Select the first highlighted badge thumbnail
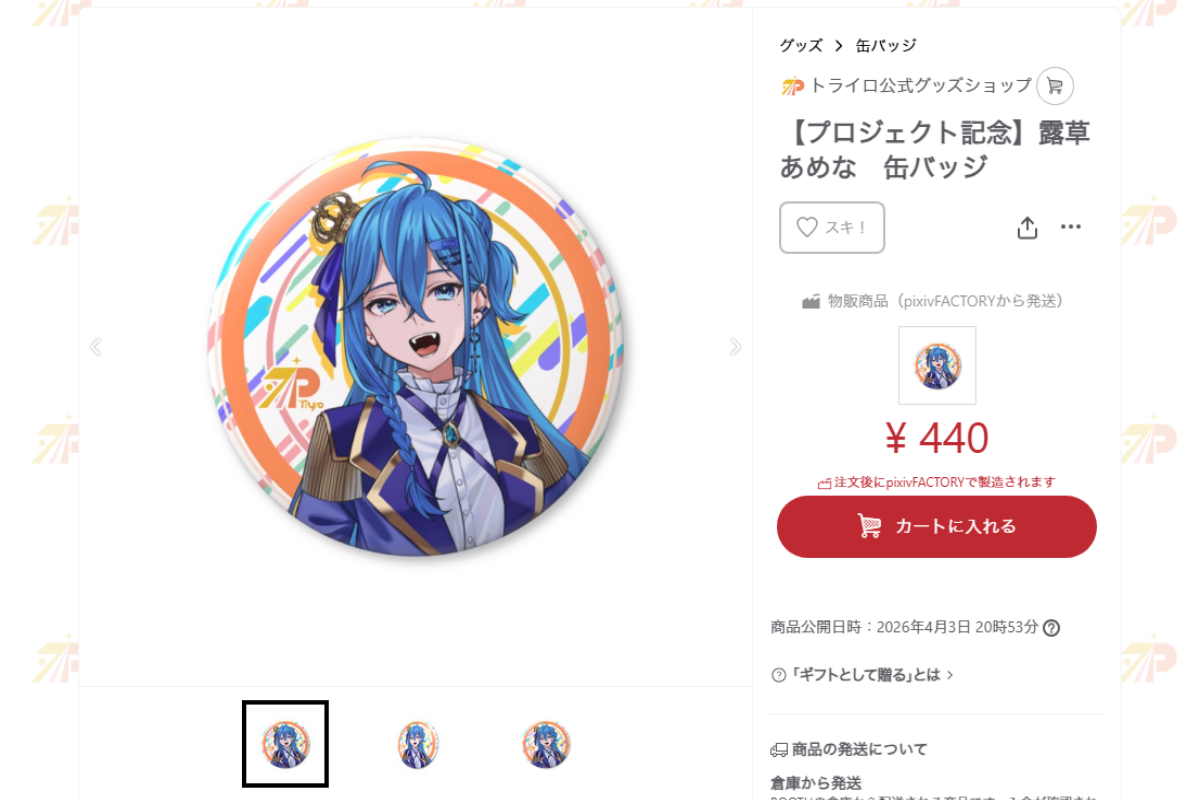This screenshot has width=1200, height=800. tap(285, 744)
